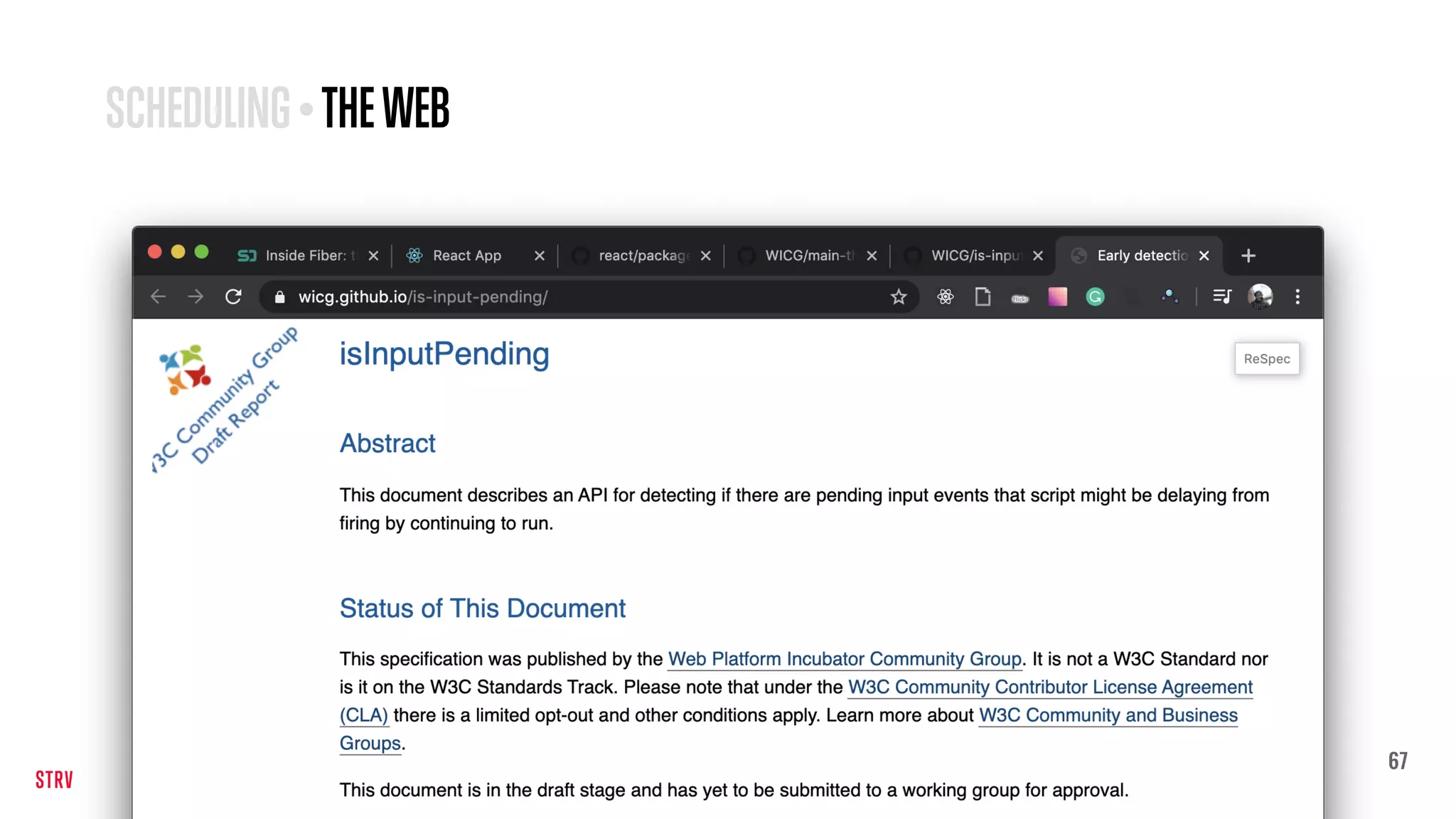Click the Abstract heading
Image resolution: width=1456 pixels, height=819 pixels.
[387, 444]
